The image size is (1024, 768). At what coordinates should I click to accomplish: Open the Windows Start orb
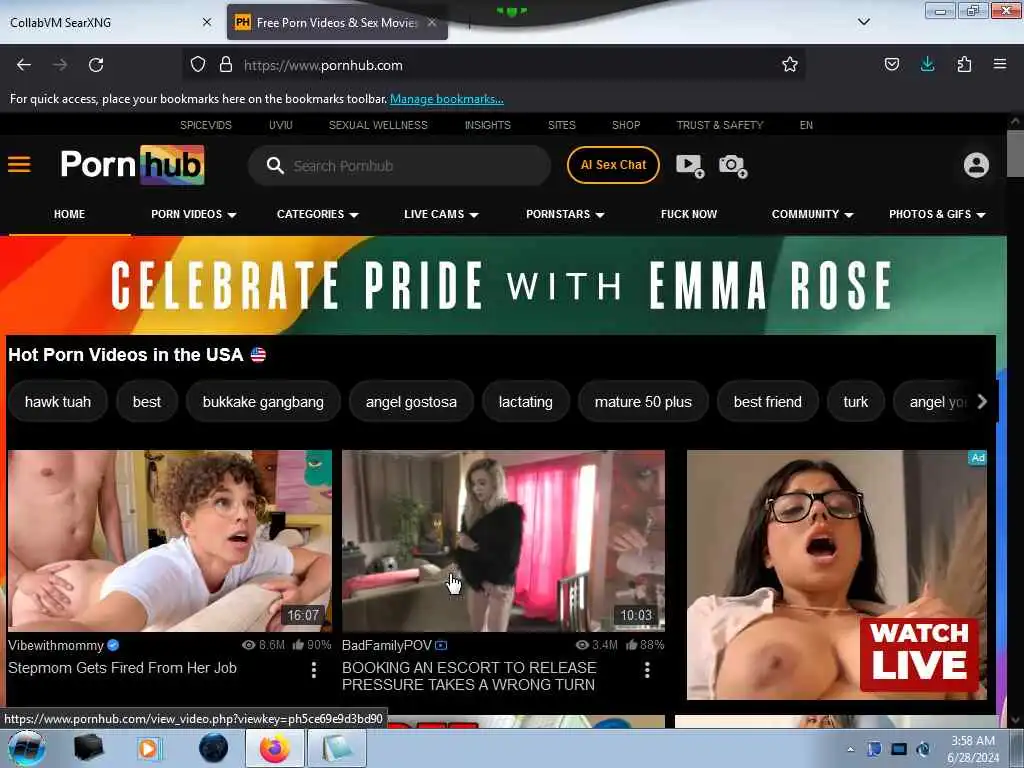(x=27, y=748)
